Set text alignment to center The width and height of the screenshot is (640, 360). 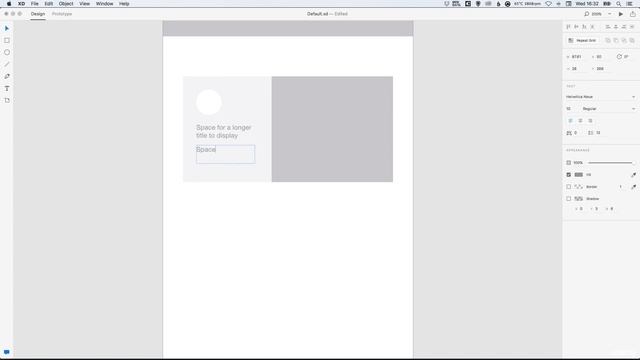click(580, 121)
